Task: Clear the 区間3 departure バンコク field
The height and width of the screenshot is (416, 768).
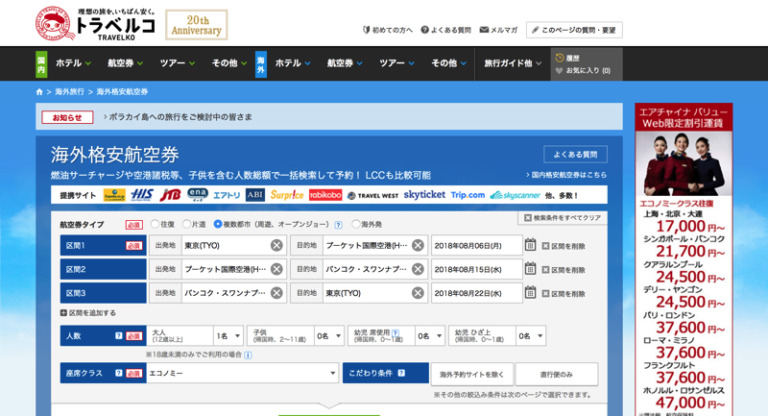Action: point(277,293)
